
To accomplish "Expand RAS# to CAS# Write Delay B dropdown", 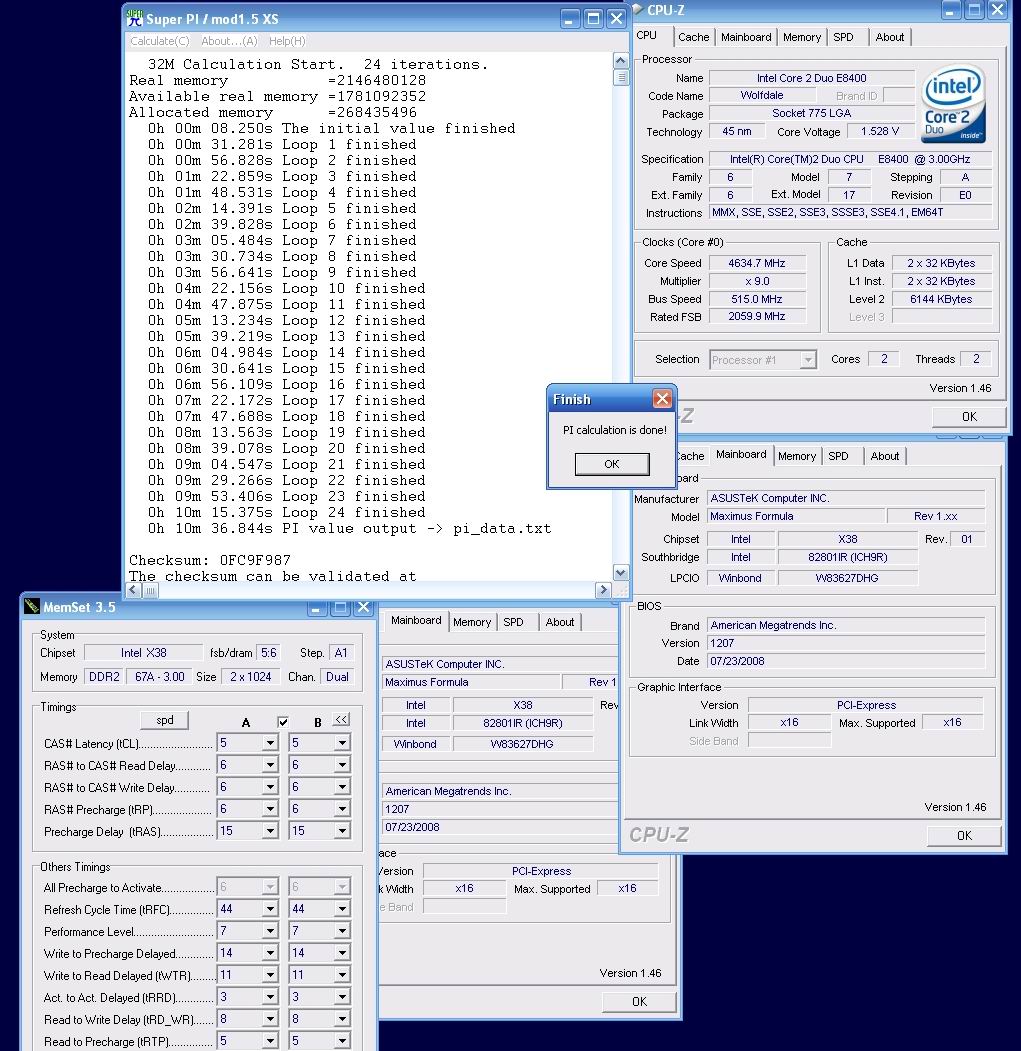I will click(342, 787).
